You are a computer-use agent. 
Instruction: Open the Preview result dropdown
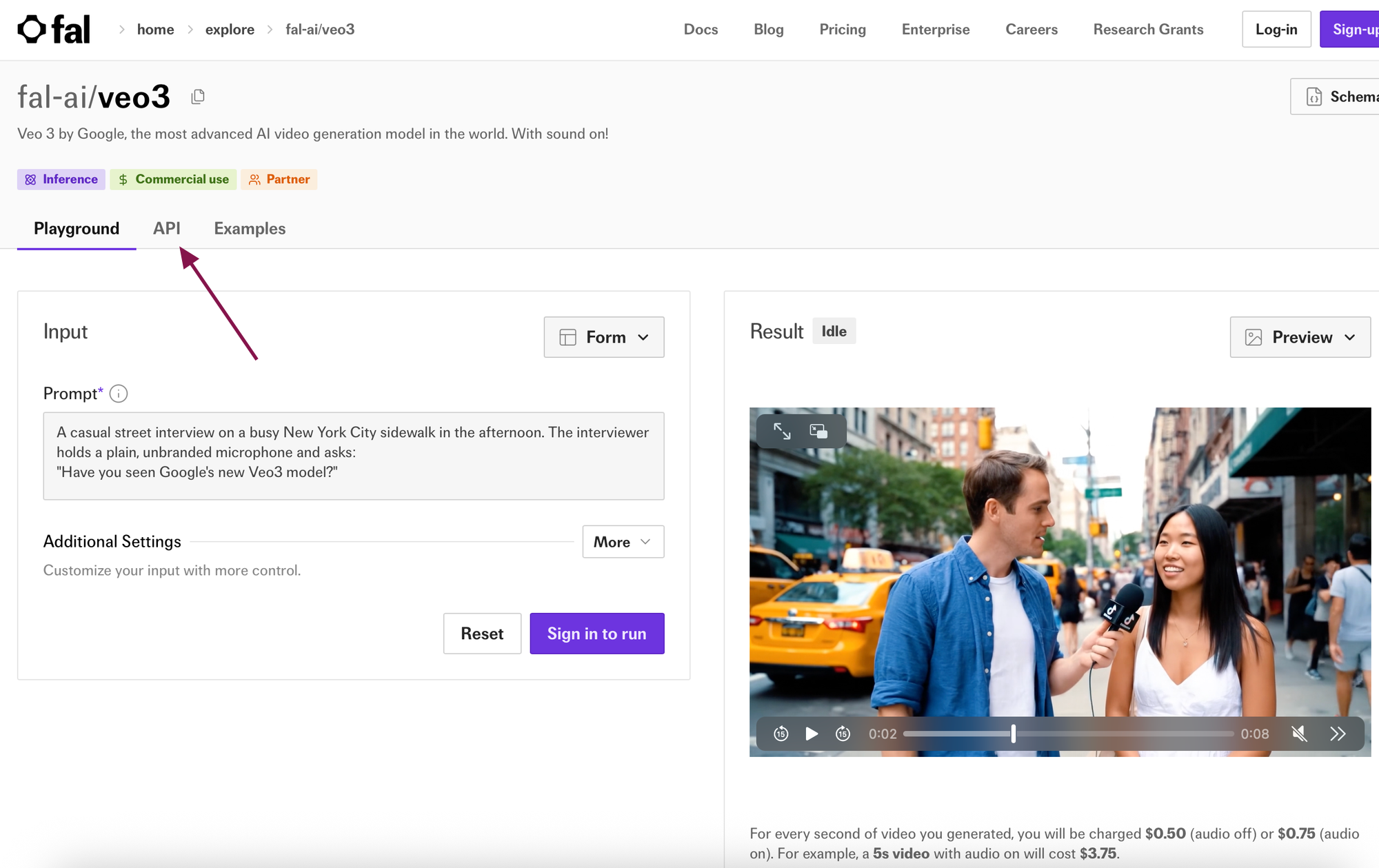[x=1300, y=337]
